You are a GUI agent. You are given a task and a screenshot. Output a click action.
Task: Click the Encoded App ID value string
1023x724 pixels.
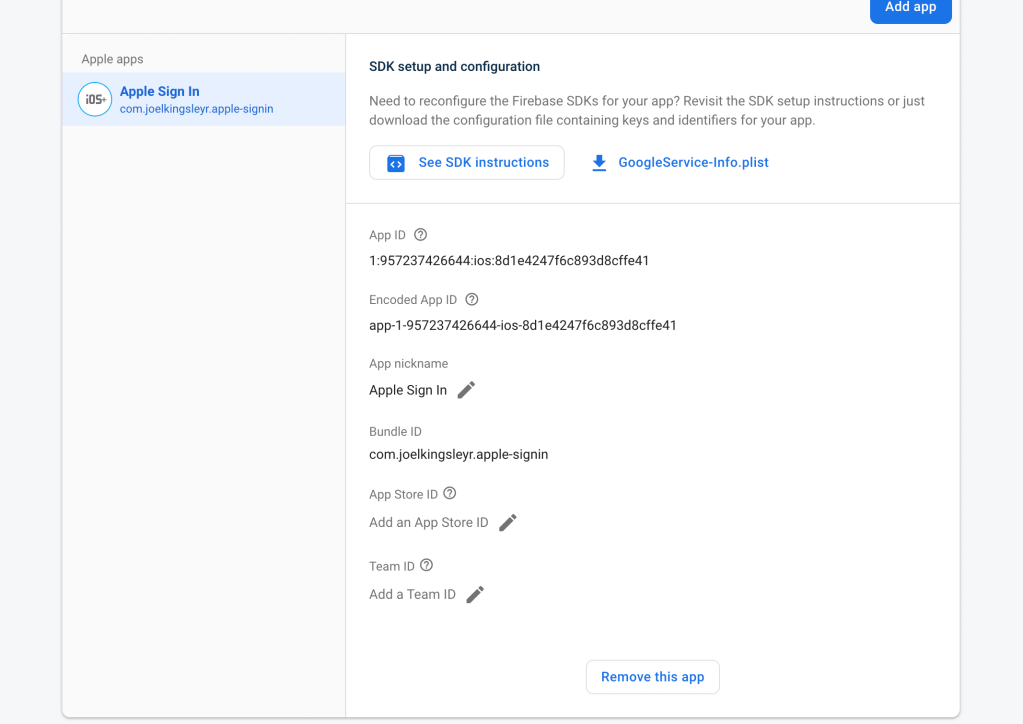522,325
